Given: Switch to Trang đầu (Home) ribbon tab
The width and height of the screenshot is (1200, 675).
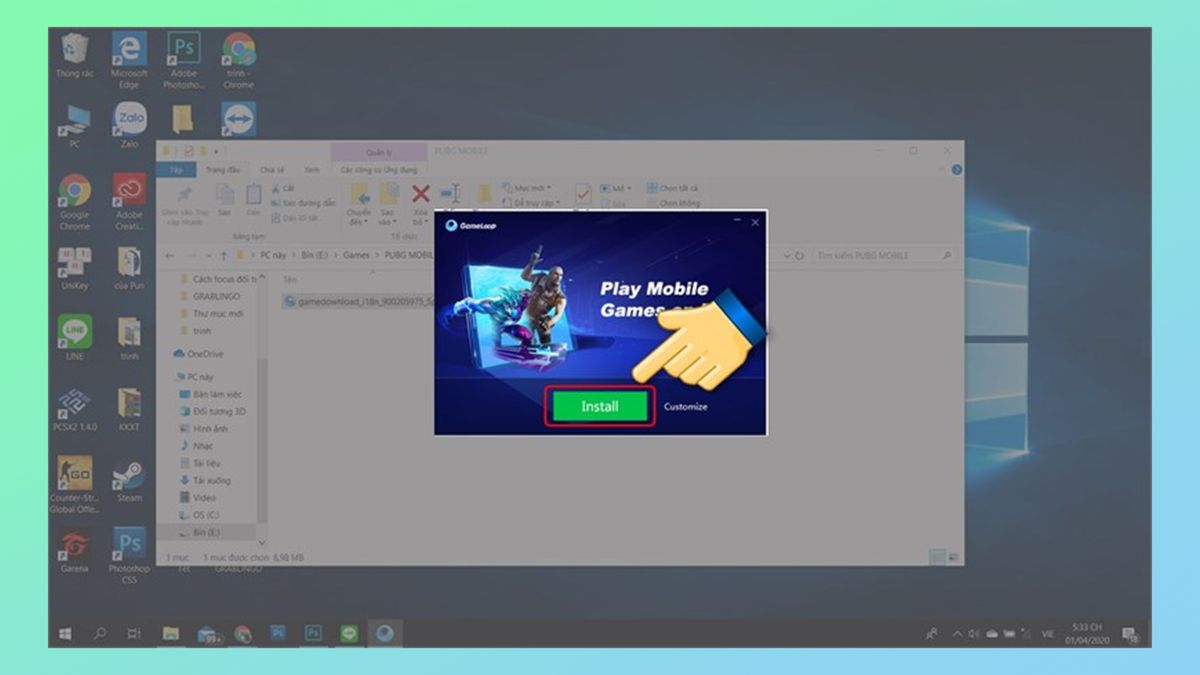Looking at the screenshot, I should [x=224, y=170].
